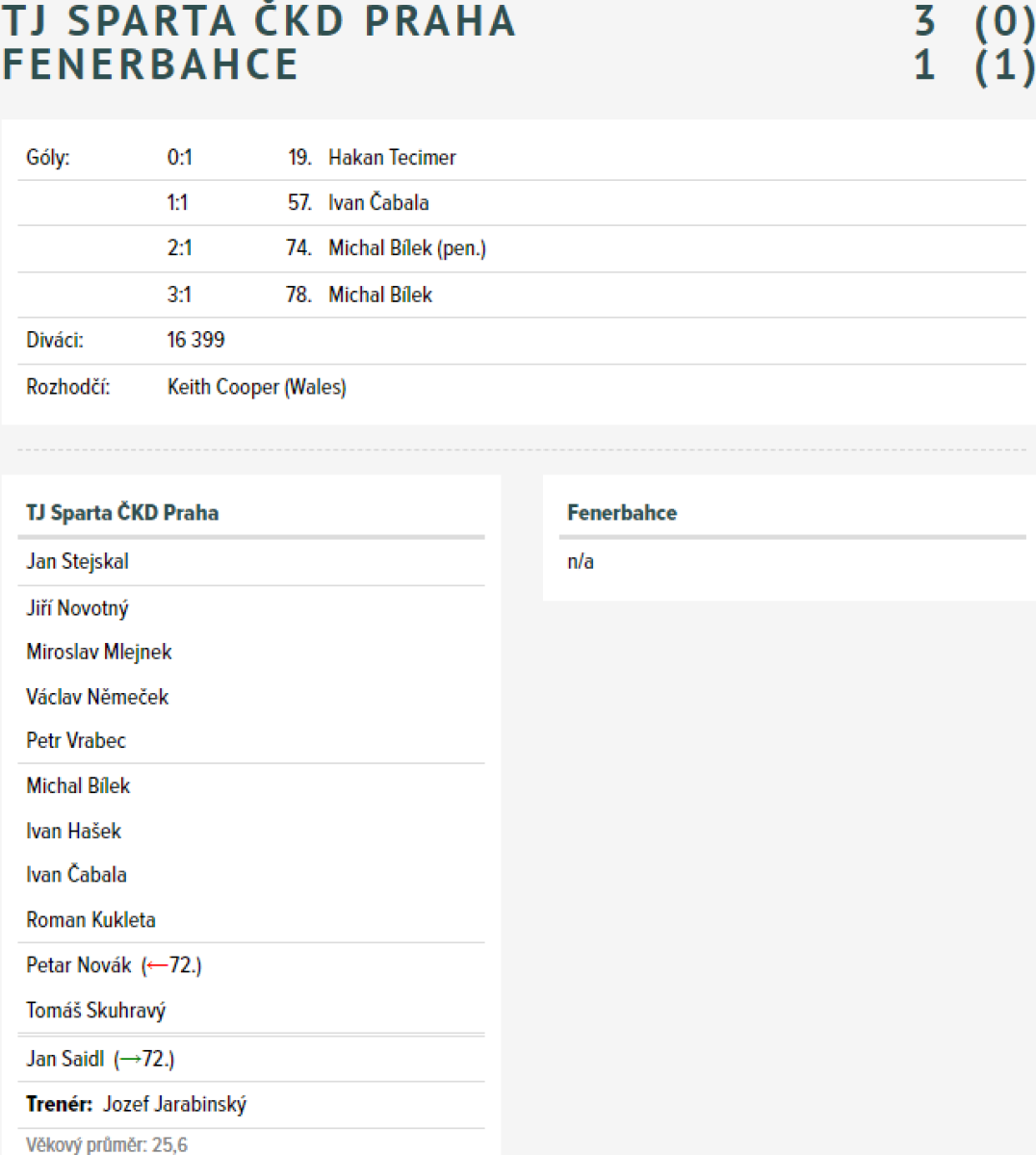Click goalscorer Hakan Tecimer's name
The width and height of the screenshot is (1036, 1155).
click(392, 157)
